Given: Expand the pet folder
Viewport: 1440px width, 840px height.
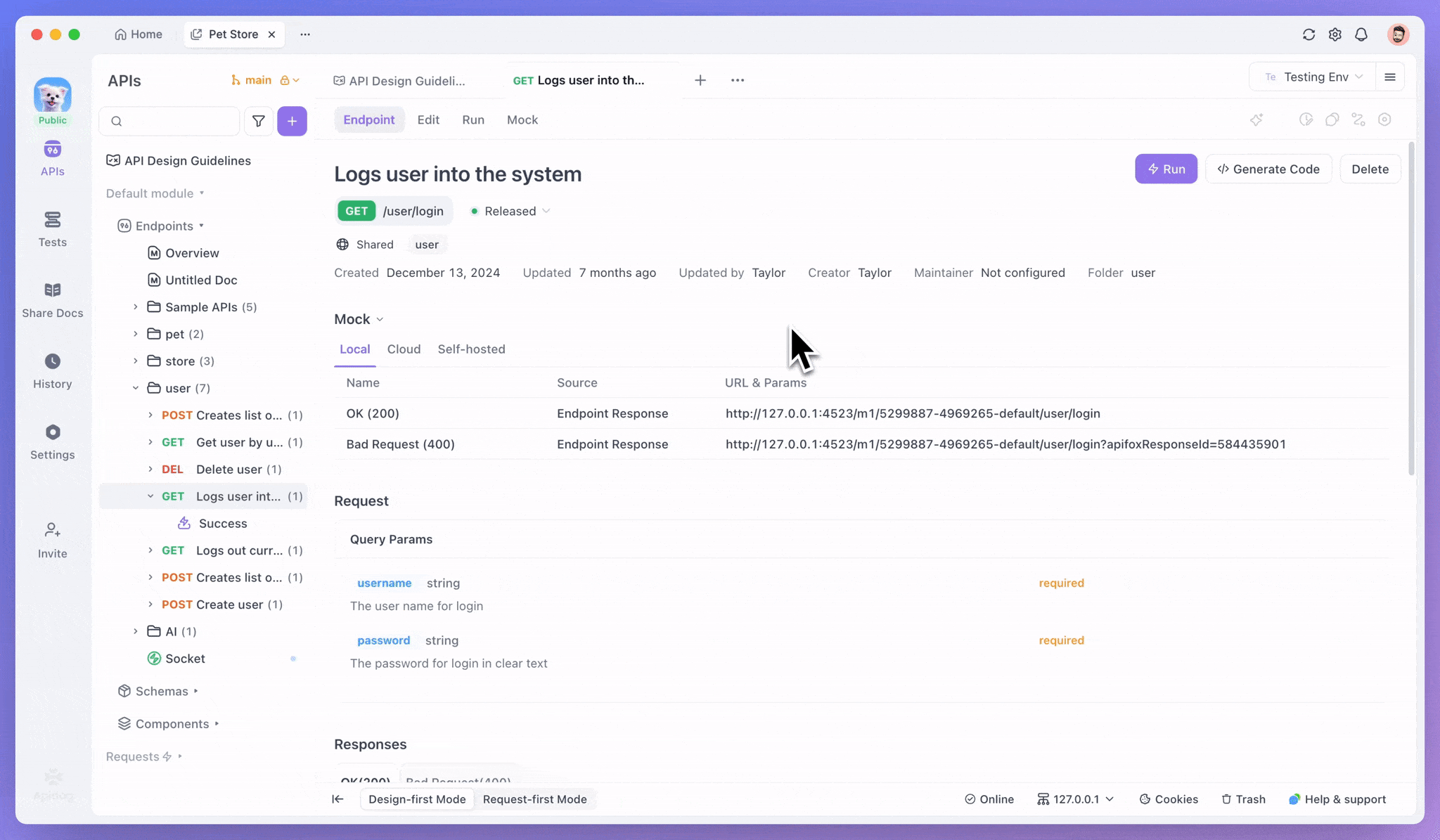Looking at the screenshot, I should (135, 335).
